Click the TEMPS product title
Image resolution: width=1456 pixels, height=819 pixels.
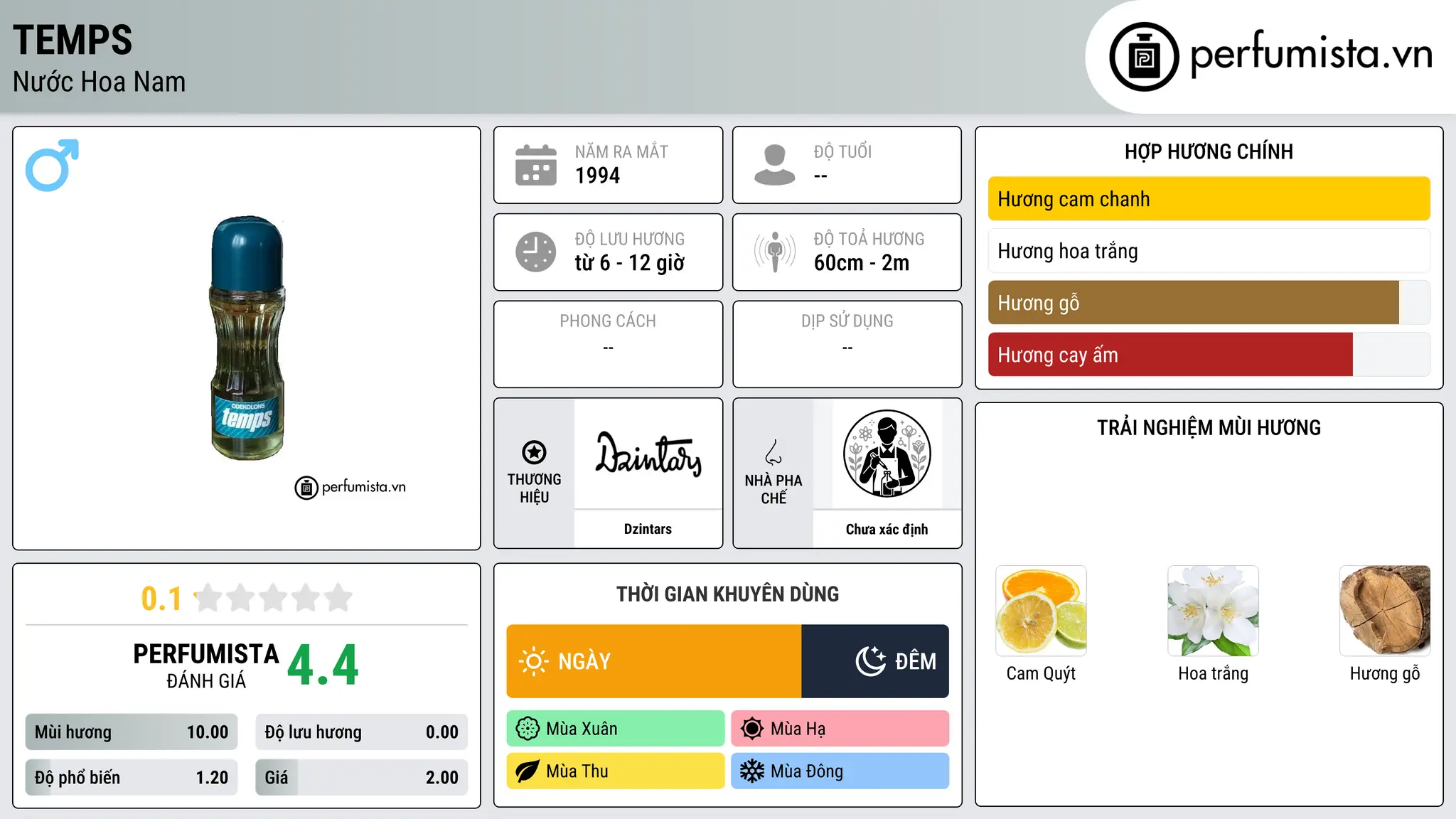pos(73,40)
